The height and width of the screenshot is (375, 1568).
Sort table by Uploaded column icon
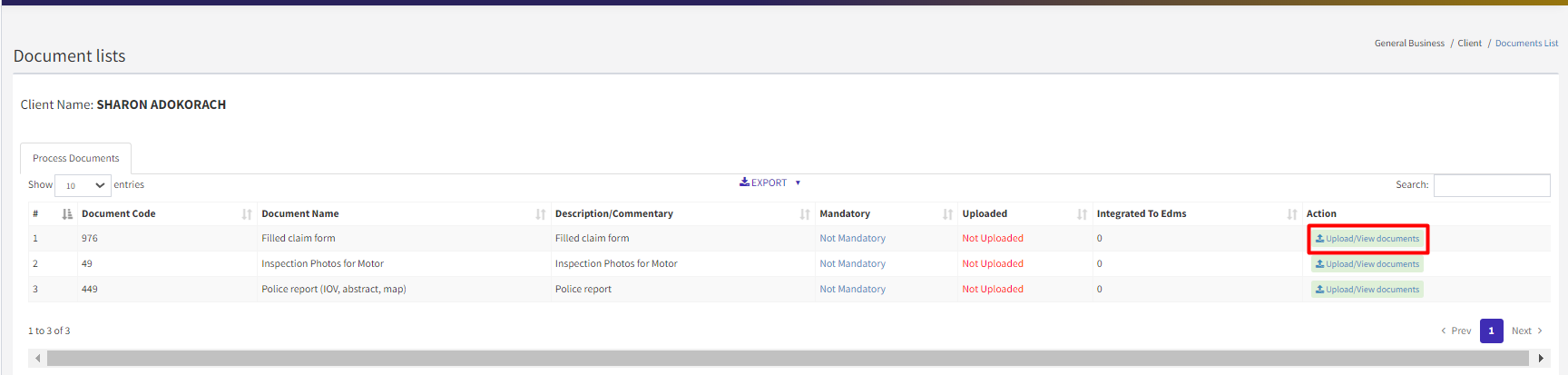[1082, 214]
